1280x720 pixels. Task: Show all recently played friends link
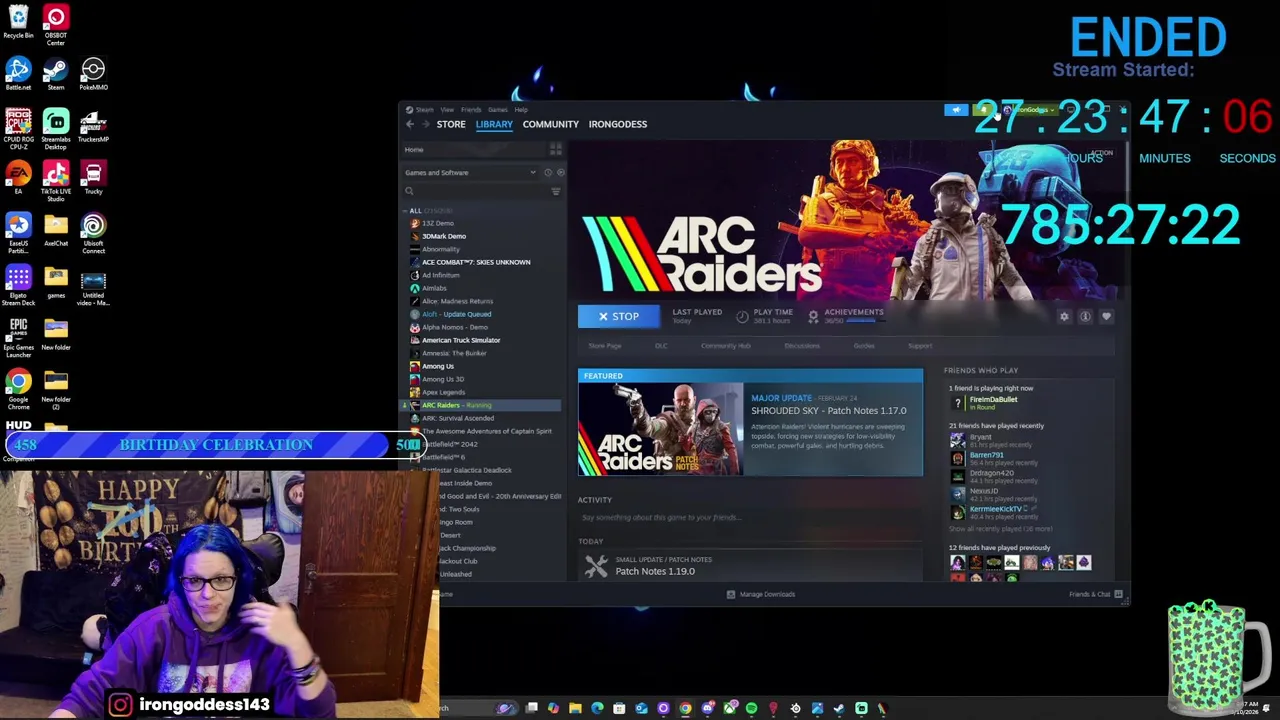coord(1001,529)
